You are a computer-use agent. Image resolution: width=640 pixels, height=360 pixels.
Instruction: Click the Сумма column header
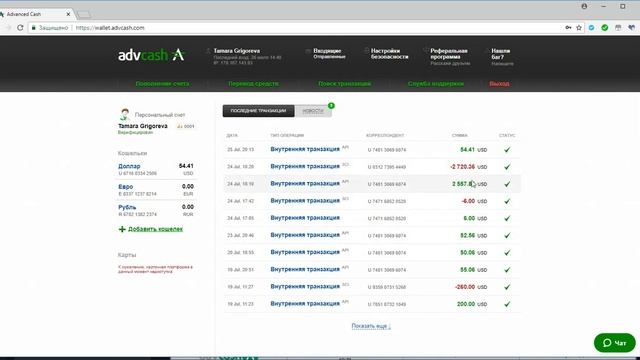[x=460, y=135]
